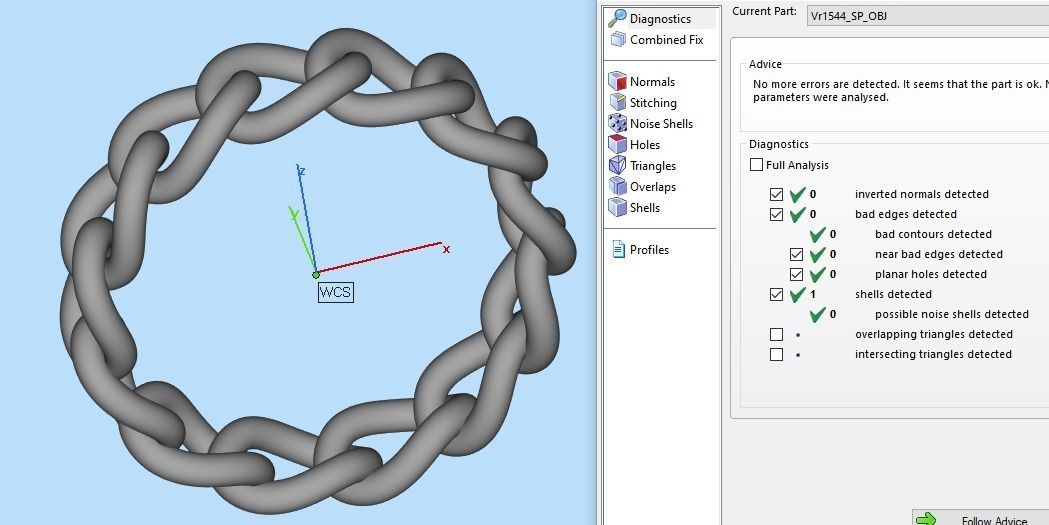The width and height of the screenshot is (1049, 525).
Task: Click the green Follow Advice arrow icon
Action: pos(926,520)
